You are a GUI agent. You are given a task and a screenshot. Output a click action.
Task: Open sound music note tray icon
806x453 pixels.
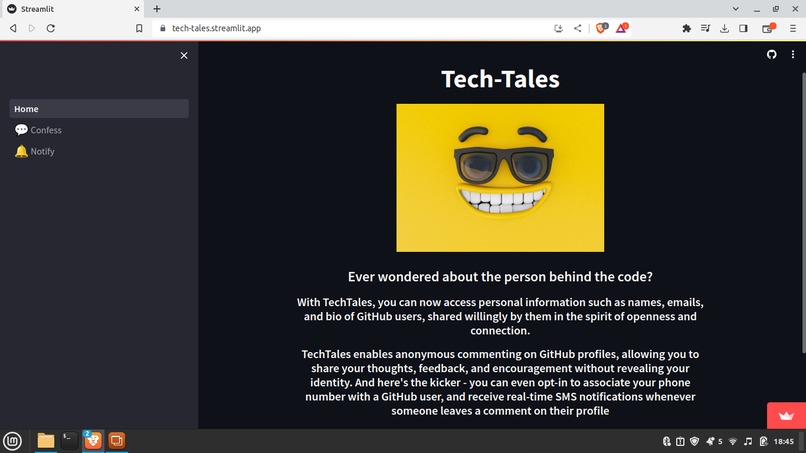pos(748,441)
